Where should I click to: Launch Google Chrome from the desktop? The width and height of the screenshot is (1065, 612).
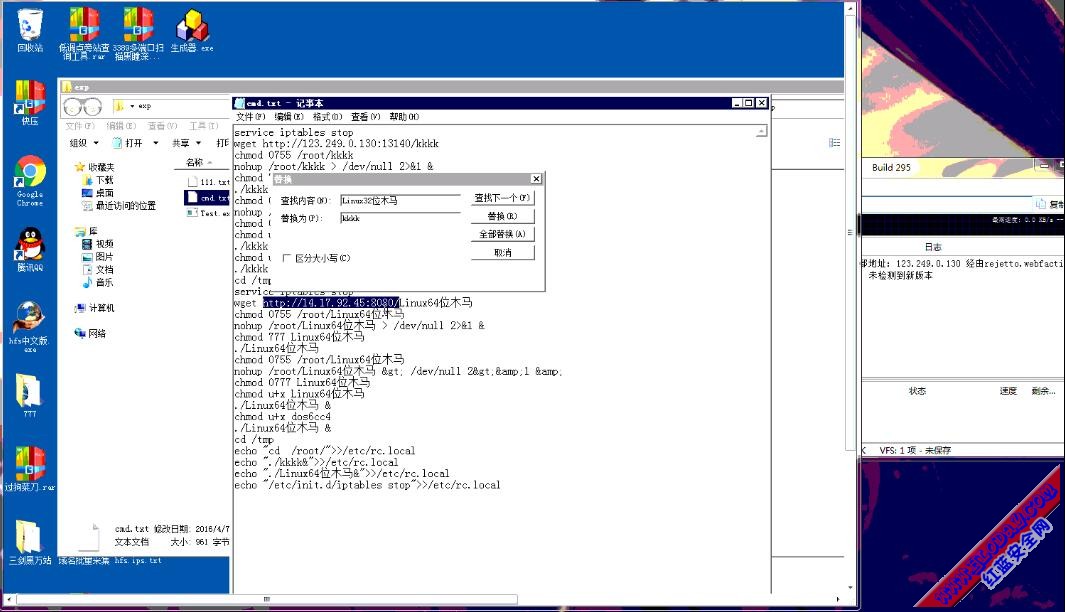pyautogui.click(x=29, y=174)
